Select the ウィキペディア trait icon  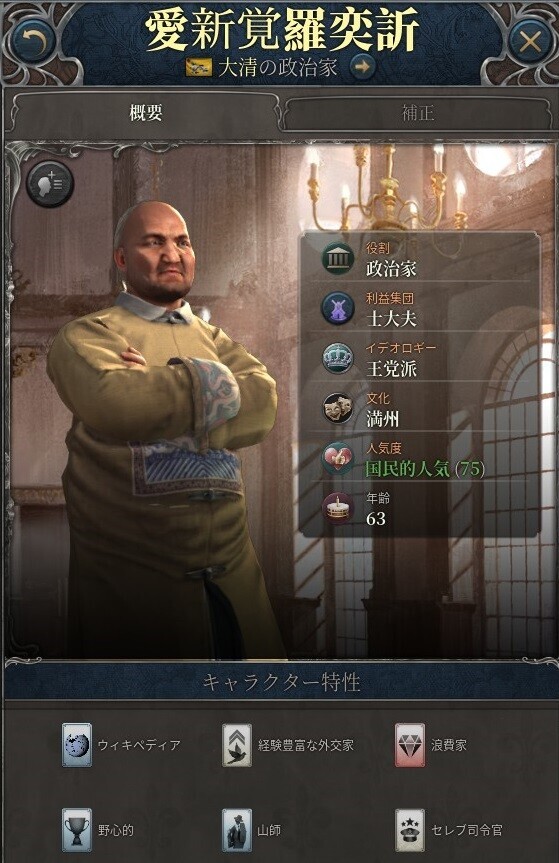76,745
